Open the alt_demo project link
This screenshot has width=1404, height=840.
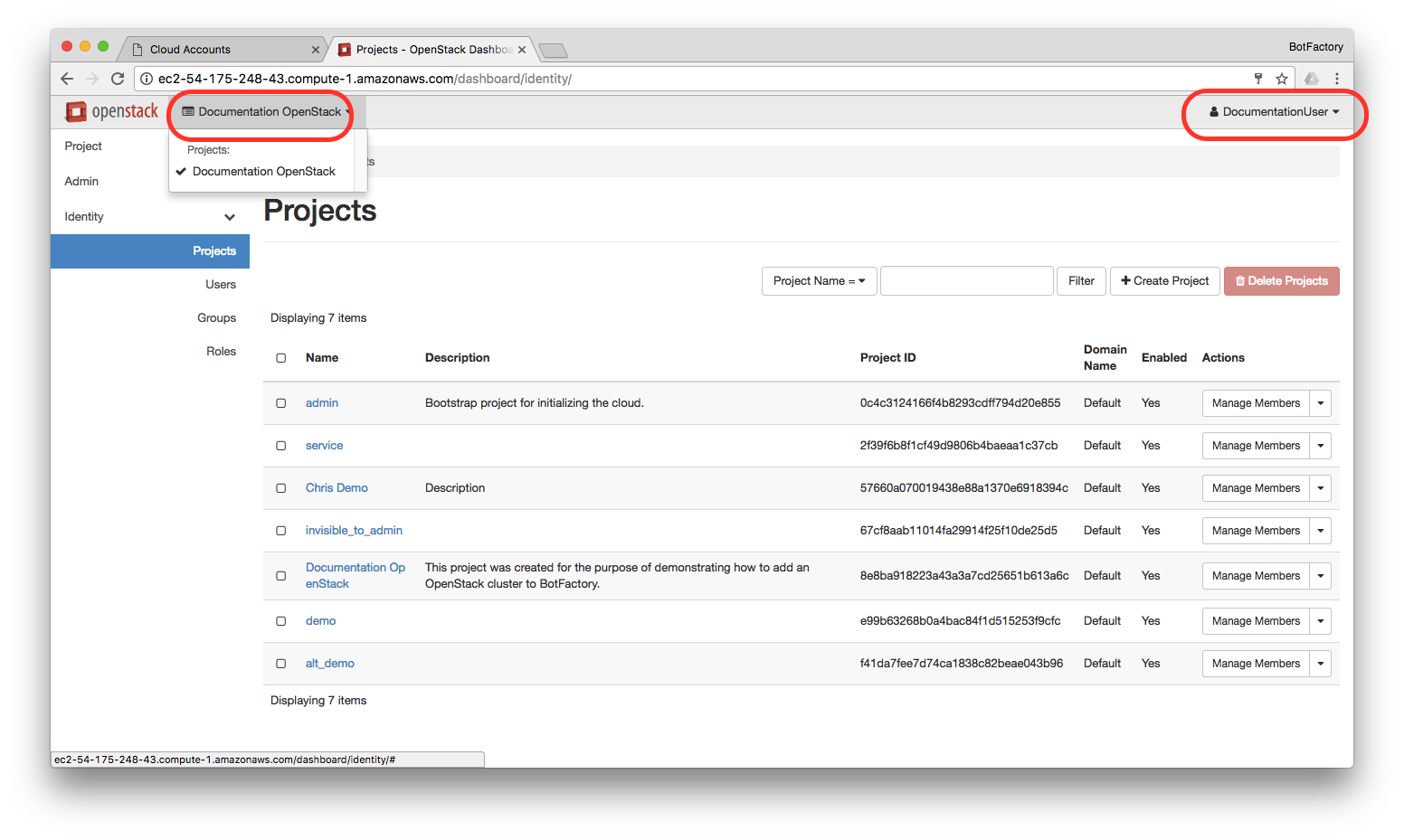point(329,664)
